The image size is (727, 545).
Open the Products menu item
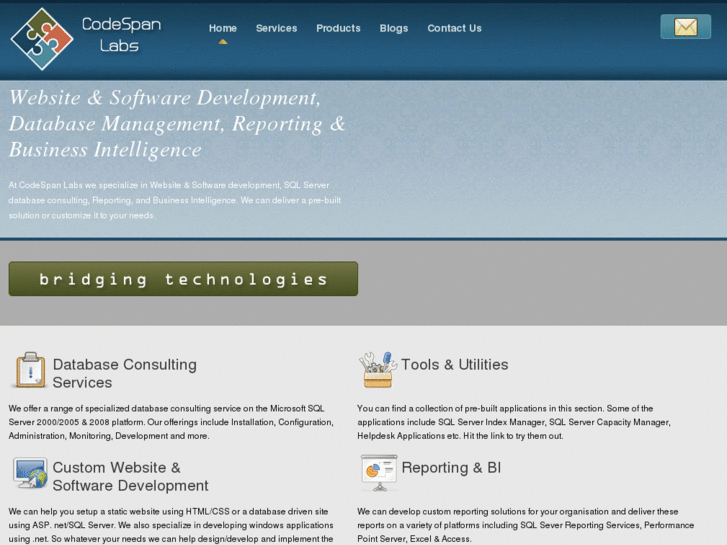[338, 28]
